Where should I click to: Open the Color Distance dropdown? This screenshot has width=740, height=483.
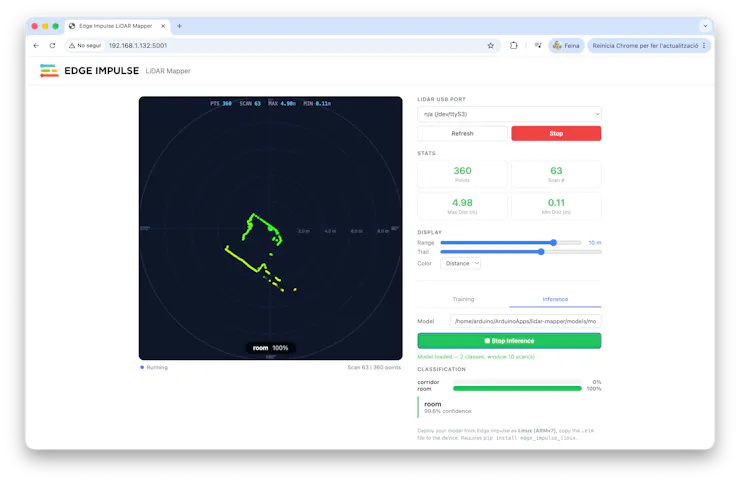(x=461, y=263)
